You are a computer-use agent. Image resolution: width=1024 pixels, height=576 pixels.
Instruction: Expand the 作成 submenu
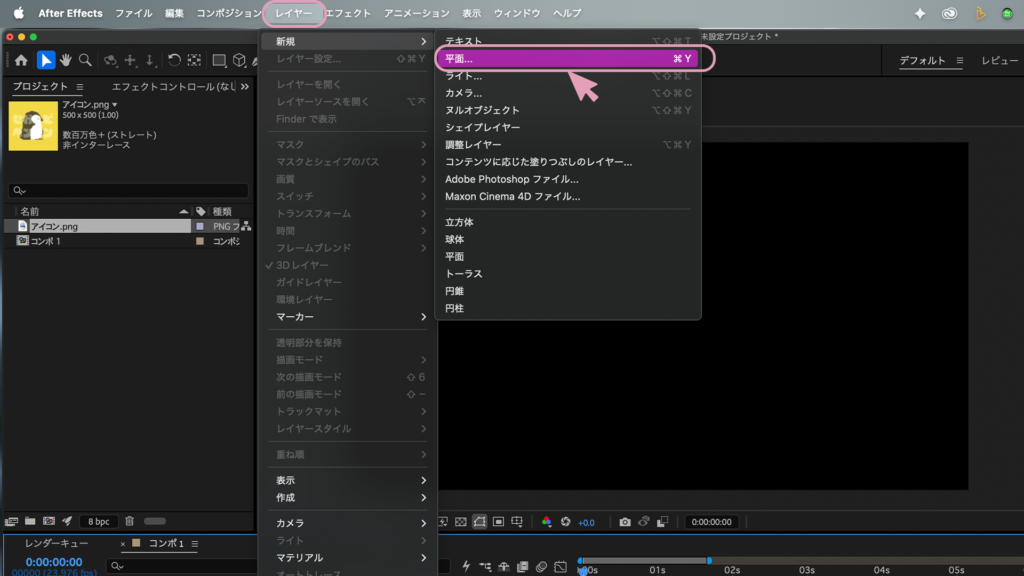(x=347, y=498)
